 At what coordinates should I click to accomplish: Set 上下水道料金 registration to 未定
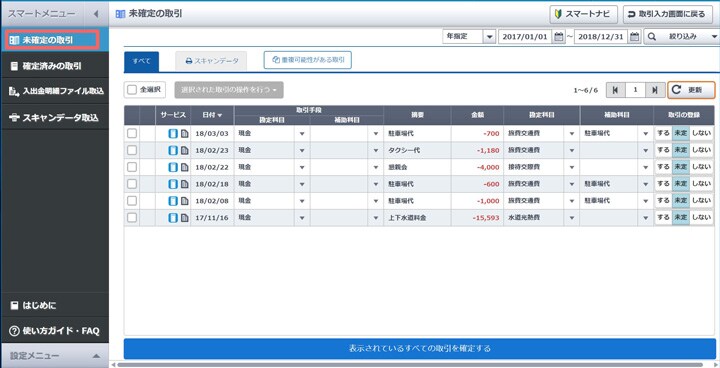click(x=681, y=218)
